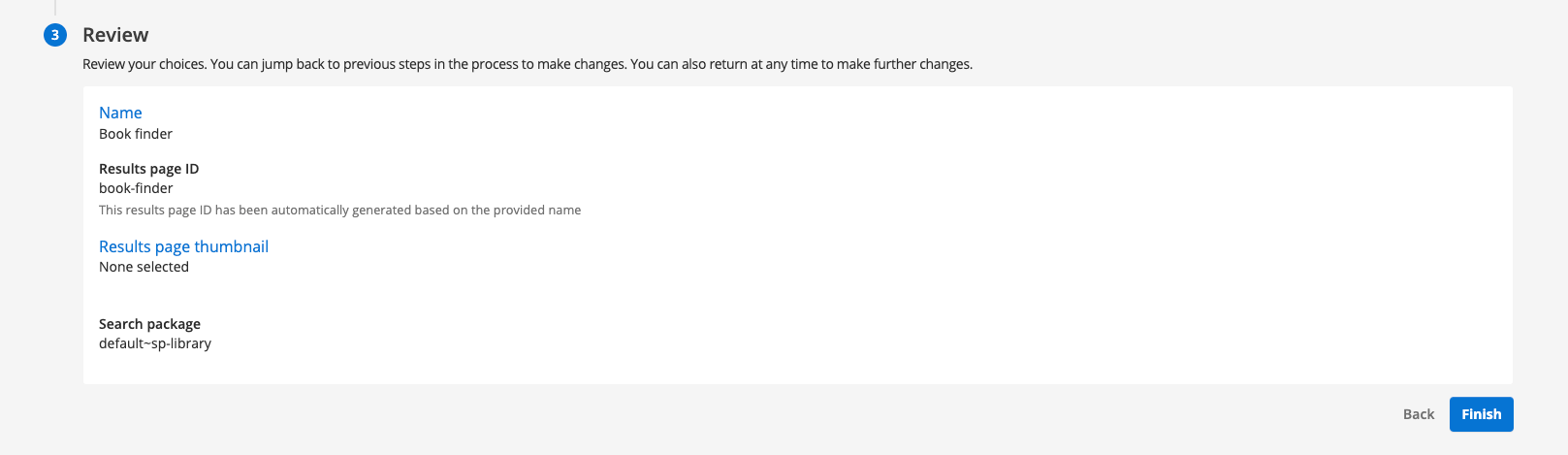Go back with the Back button
The image size is (1568, 455).
pos(1418,414)
